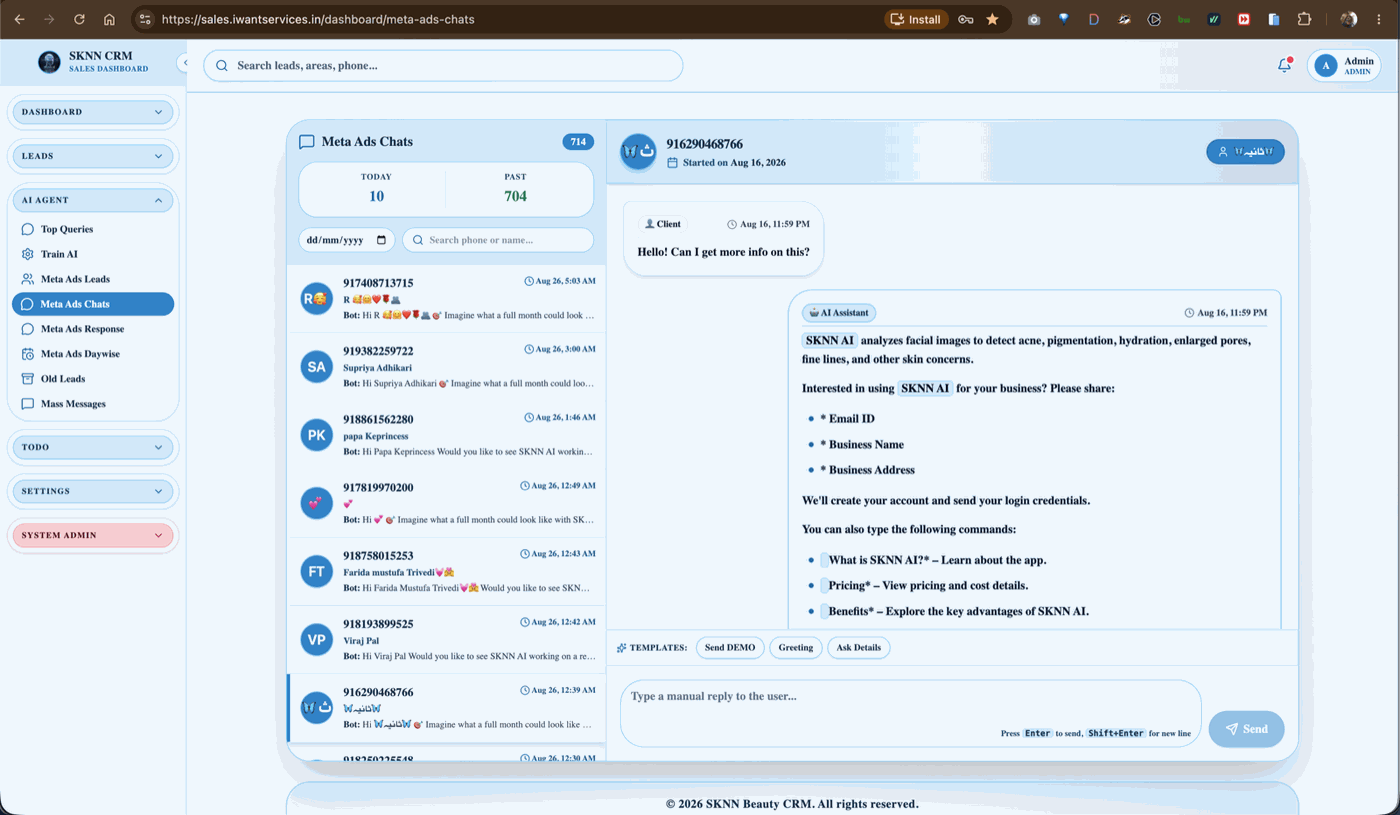1400x815 pixels.
Task: Open browser extensions puzzle icon
Action: pyautogui.click(x=1304, y=19)
